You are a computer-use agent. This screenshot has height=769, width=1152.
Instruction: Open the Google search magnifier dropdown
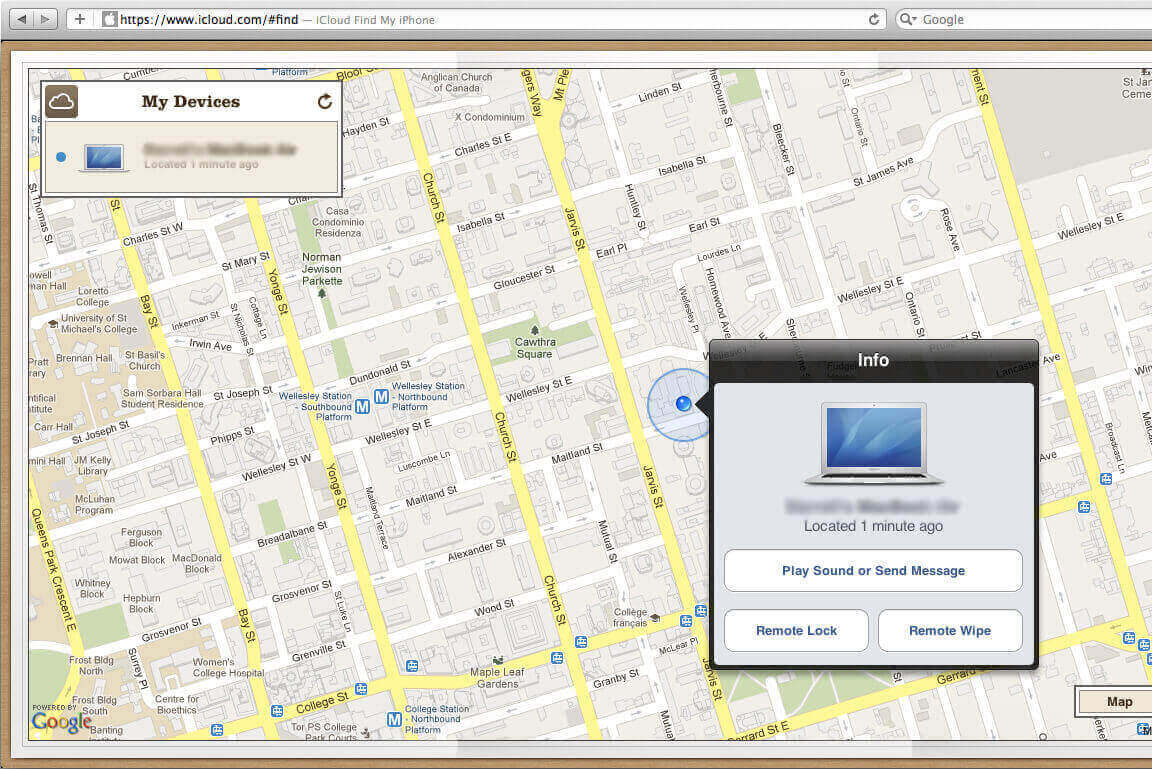coord(909,19)
